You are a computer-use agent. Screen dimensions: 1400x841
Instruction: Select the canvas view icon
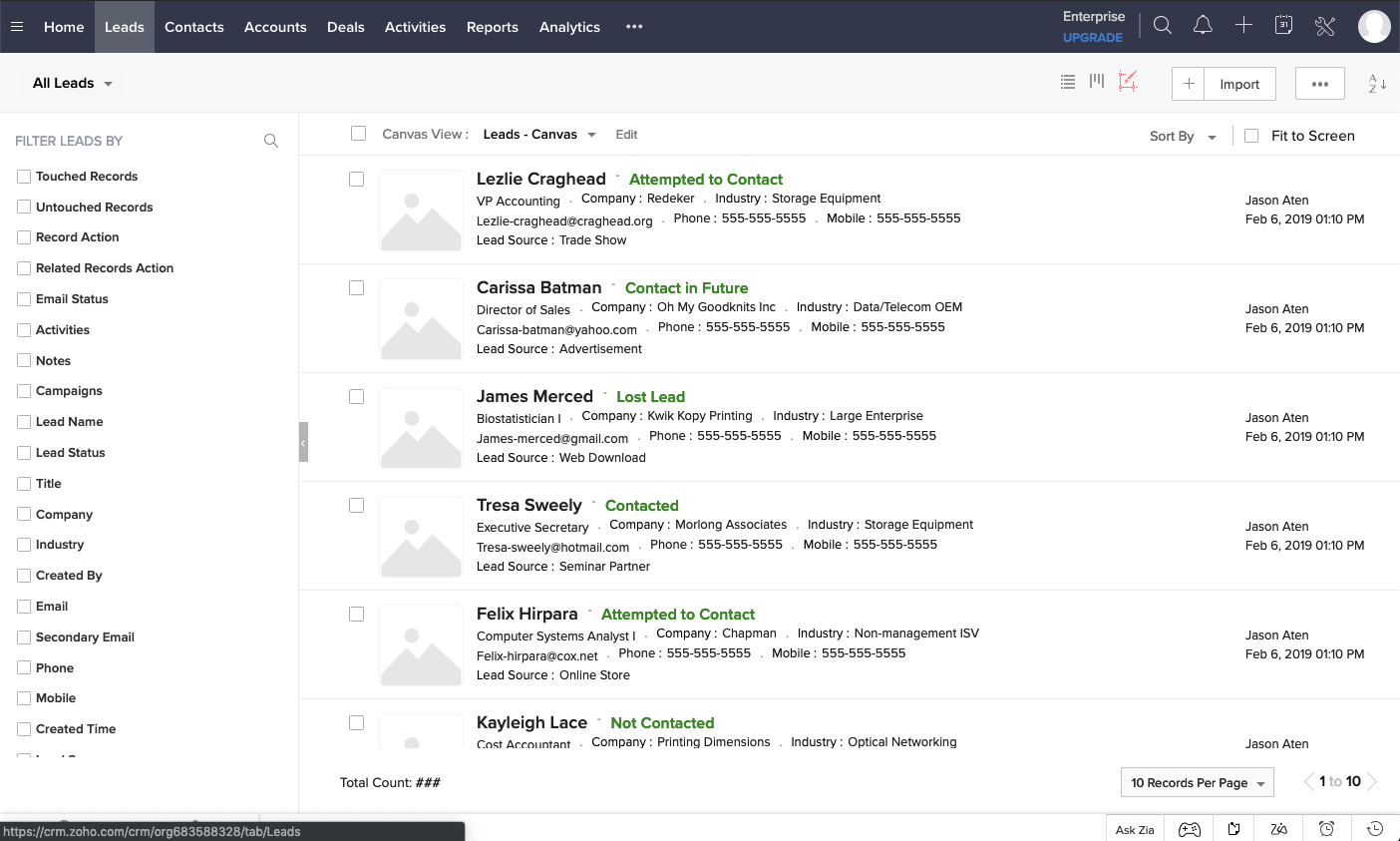pos(1128,82)
